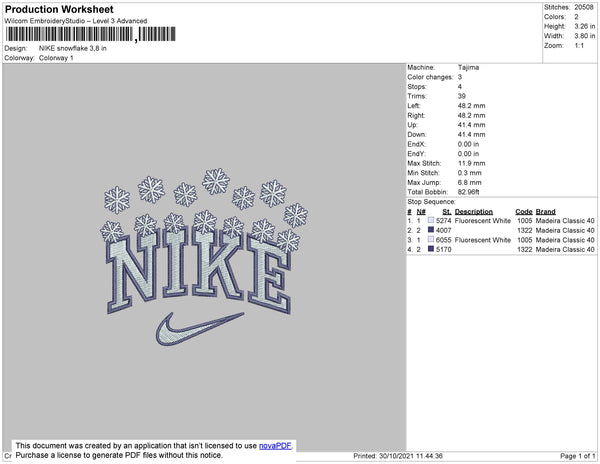Click code 1322 in stop sequence row 2
The width and height of the screenshot is (600, 464).
(525, 230)
